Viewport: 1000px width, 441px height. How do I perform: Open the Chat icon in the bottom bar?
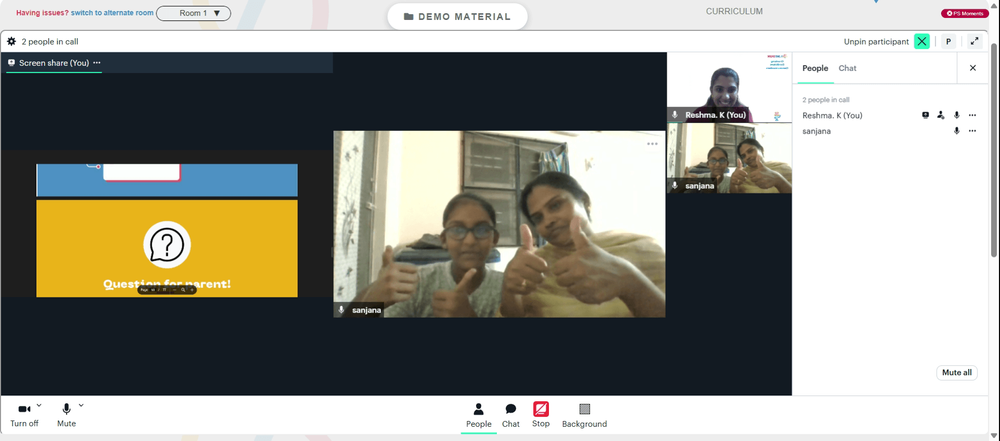pos(511,415)
